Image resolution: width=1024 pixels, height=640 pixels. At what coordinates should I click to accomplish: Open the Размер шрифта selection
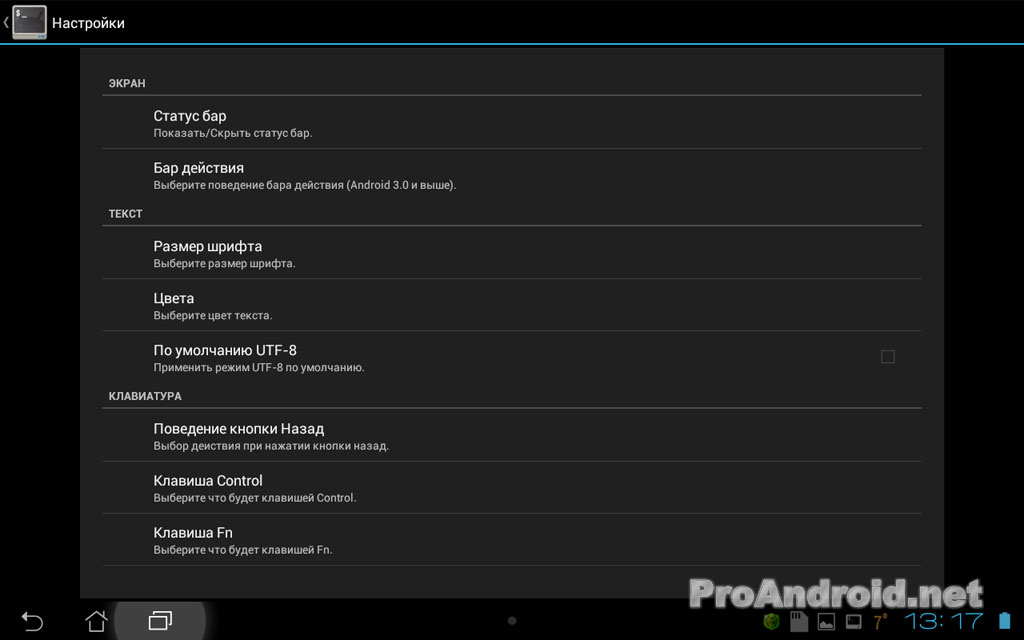(x=511, y=253)
